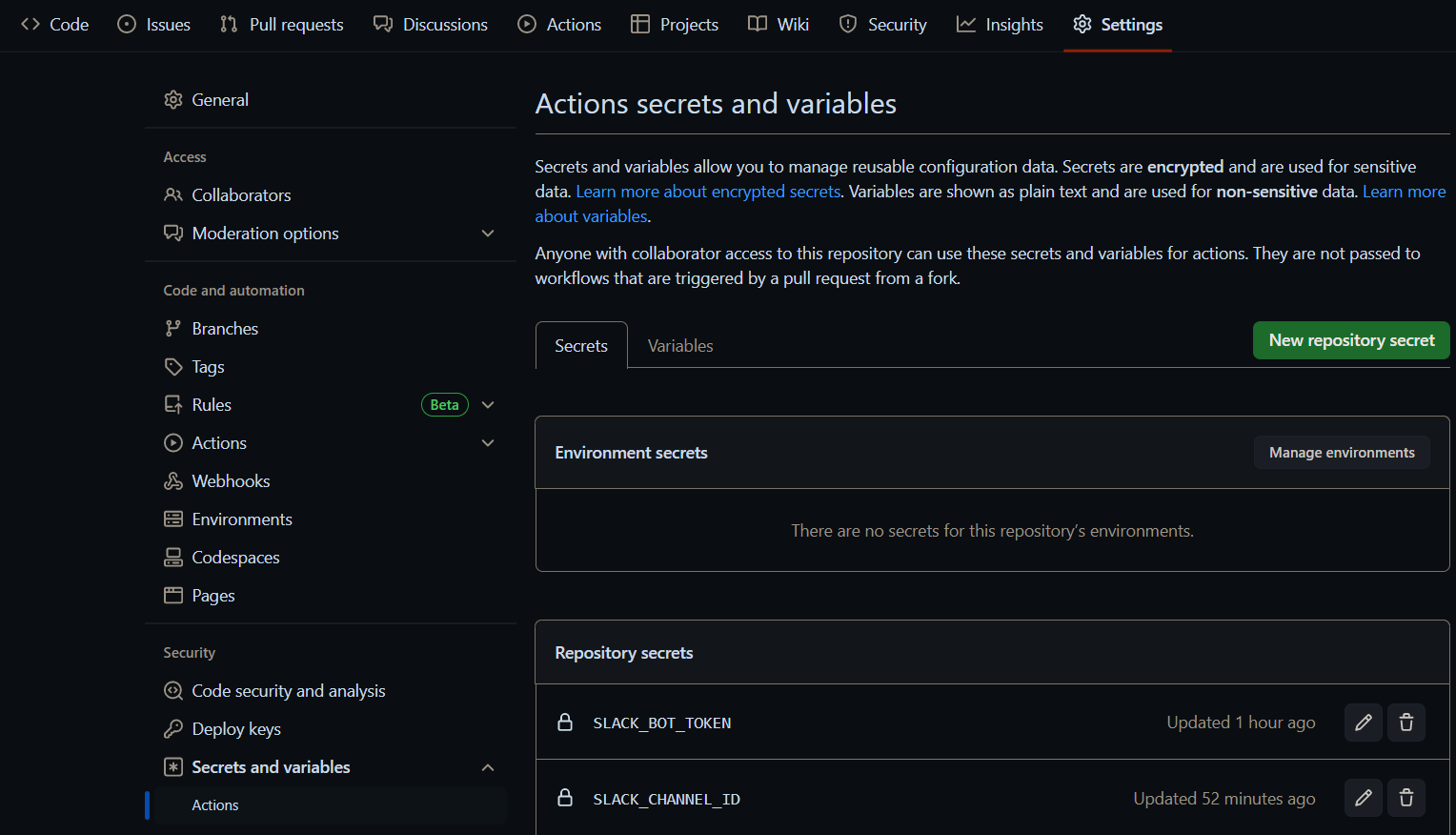Expand the Actions settings submenu
1456x835 pixels.
coord(488,443)
